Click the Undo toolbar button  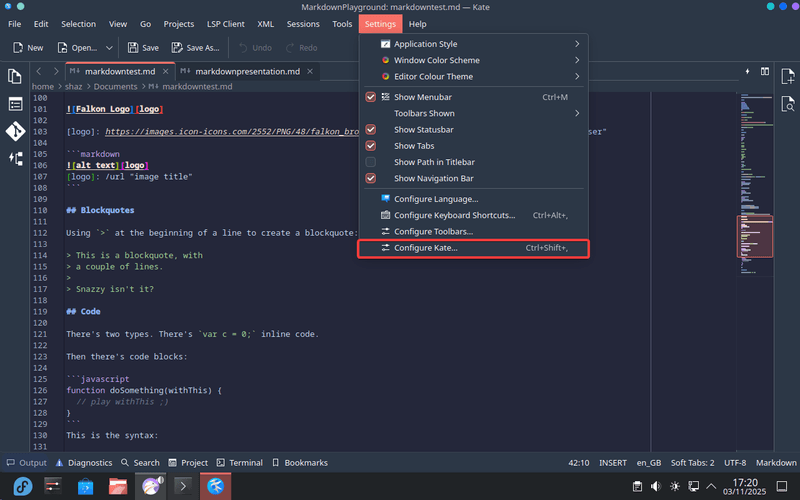(x=255, y=47)
